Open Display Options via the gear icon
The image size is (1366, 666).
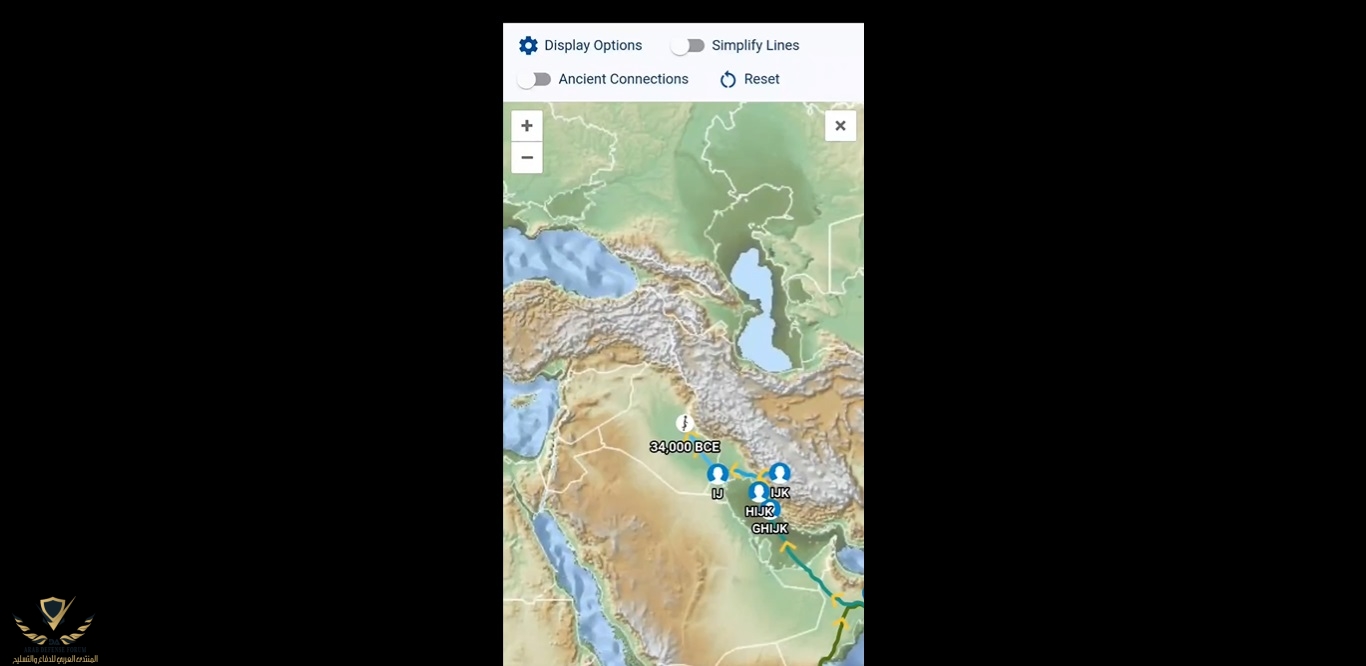coord(528,46)
